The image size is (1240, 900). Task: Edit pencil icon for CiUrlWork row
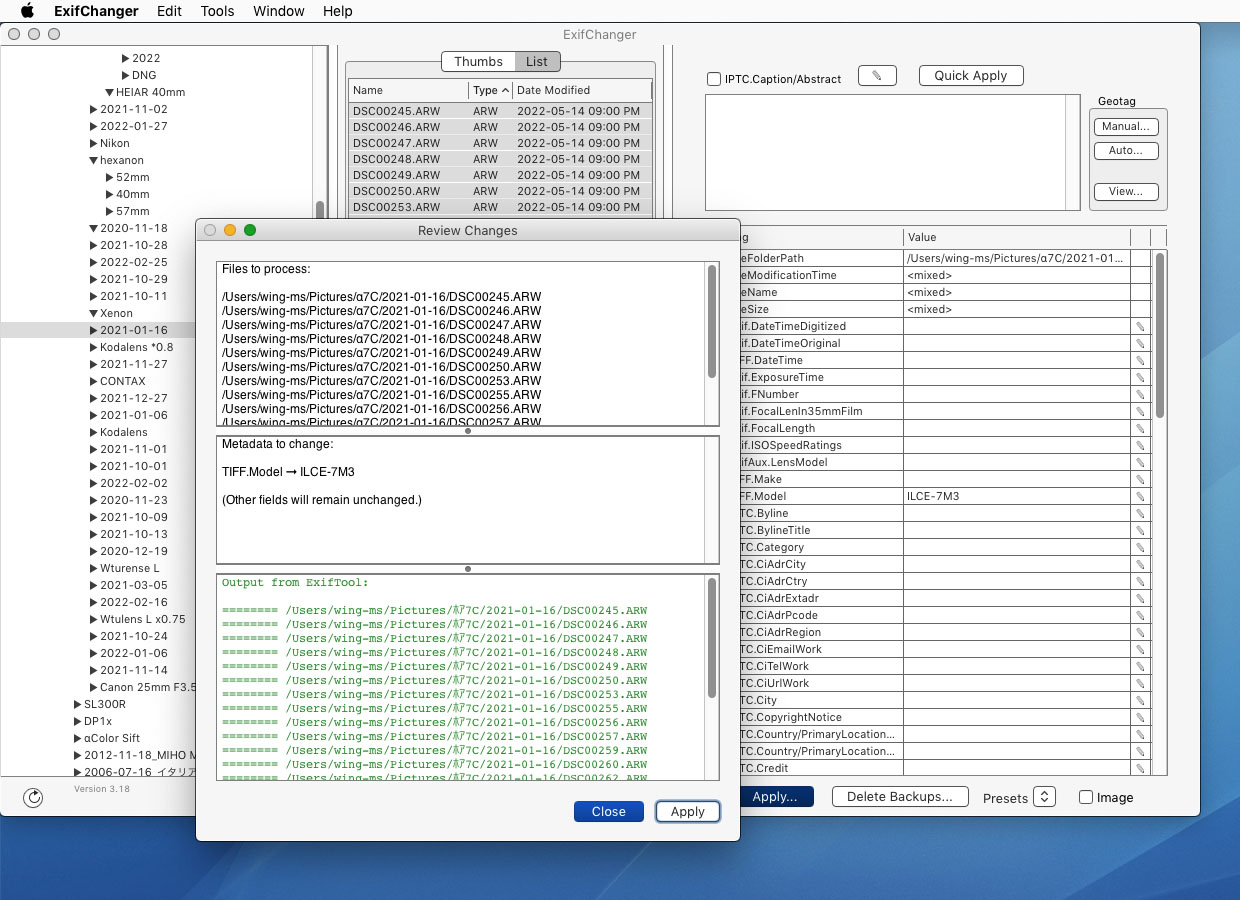click(1140, 684)
